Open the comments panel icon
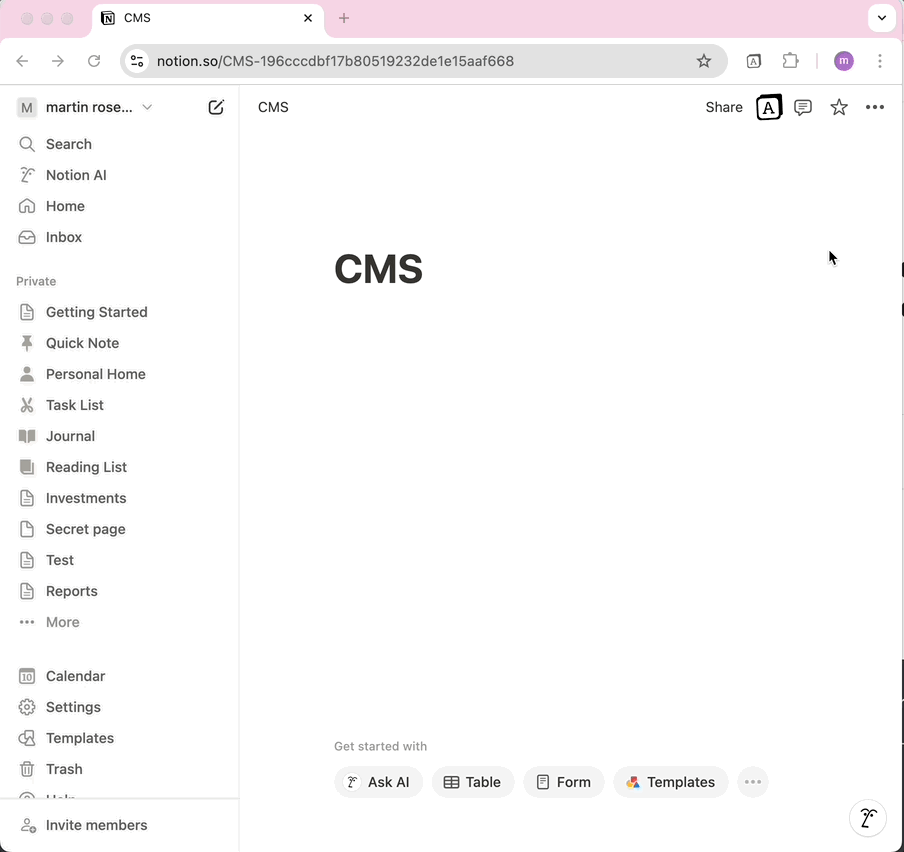This screenshot has height=852, width=904. click(x=803, y=107)
